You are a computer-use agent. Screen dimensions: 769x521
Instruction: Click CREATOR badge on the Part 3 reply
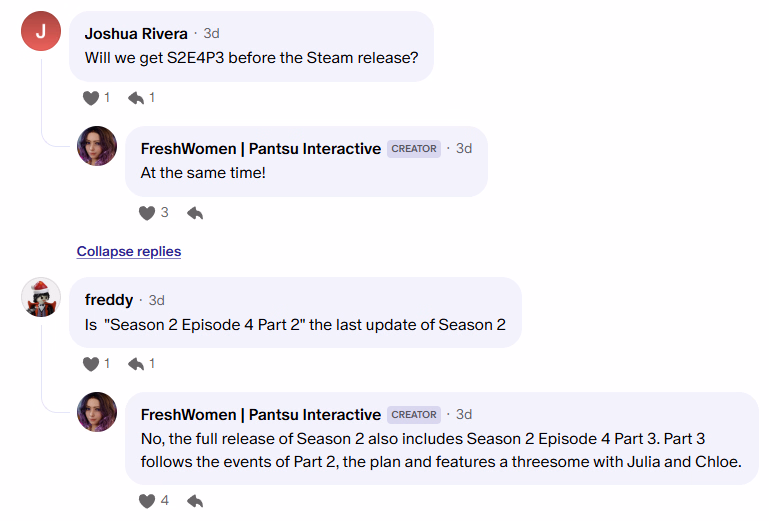coord(414,415)
